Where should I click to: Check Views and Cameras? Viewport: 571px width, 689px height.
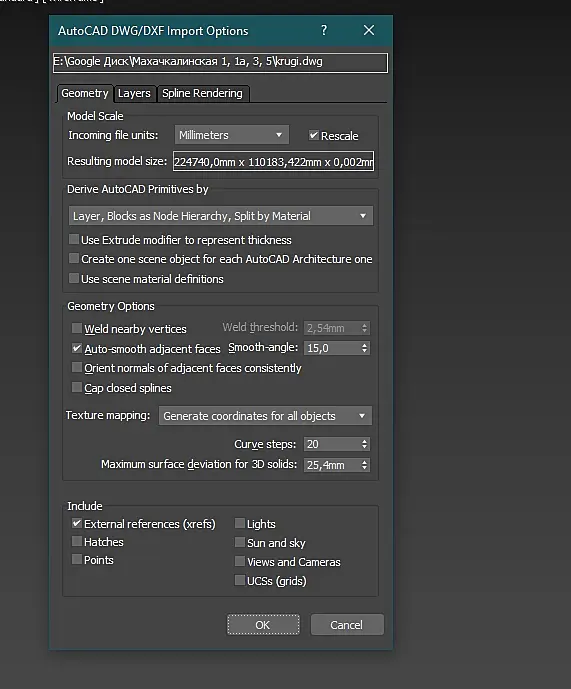click(240, 561)
